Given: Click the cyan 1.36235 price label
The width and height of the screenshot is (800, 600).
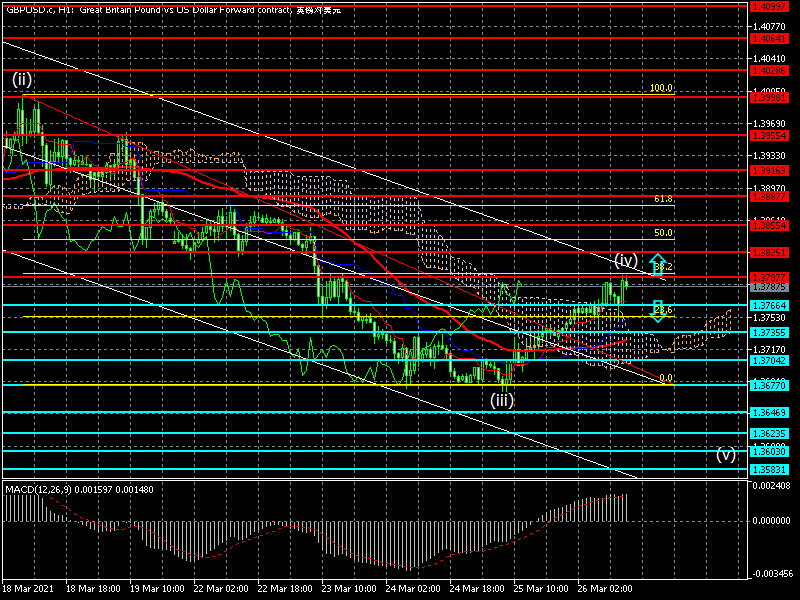Looking at the screenshot, I should (x=769, y=434).
